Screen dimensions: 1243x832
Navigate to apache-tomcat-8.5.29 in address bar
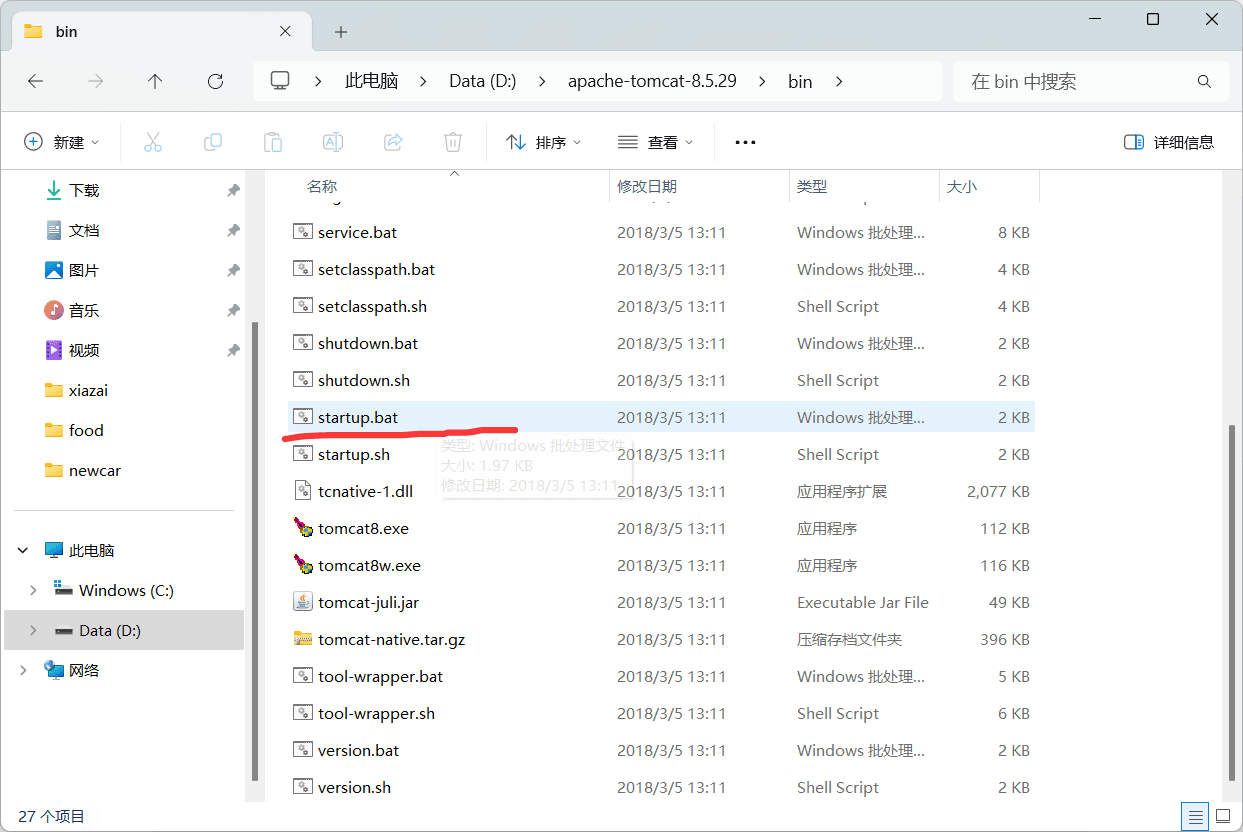[x=652, y=82]
